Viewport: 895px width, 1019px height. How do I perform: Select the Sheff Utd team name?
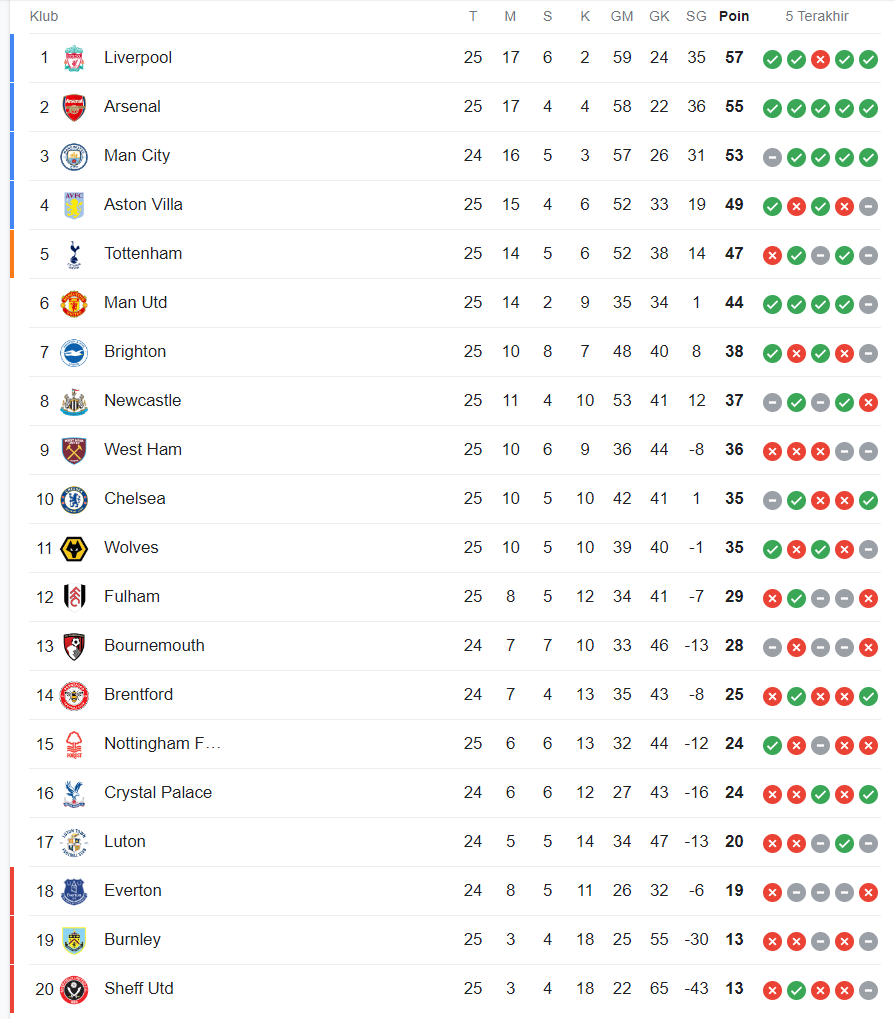point(138,988)
